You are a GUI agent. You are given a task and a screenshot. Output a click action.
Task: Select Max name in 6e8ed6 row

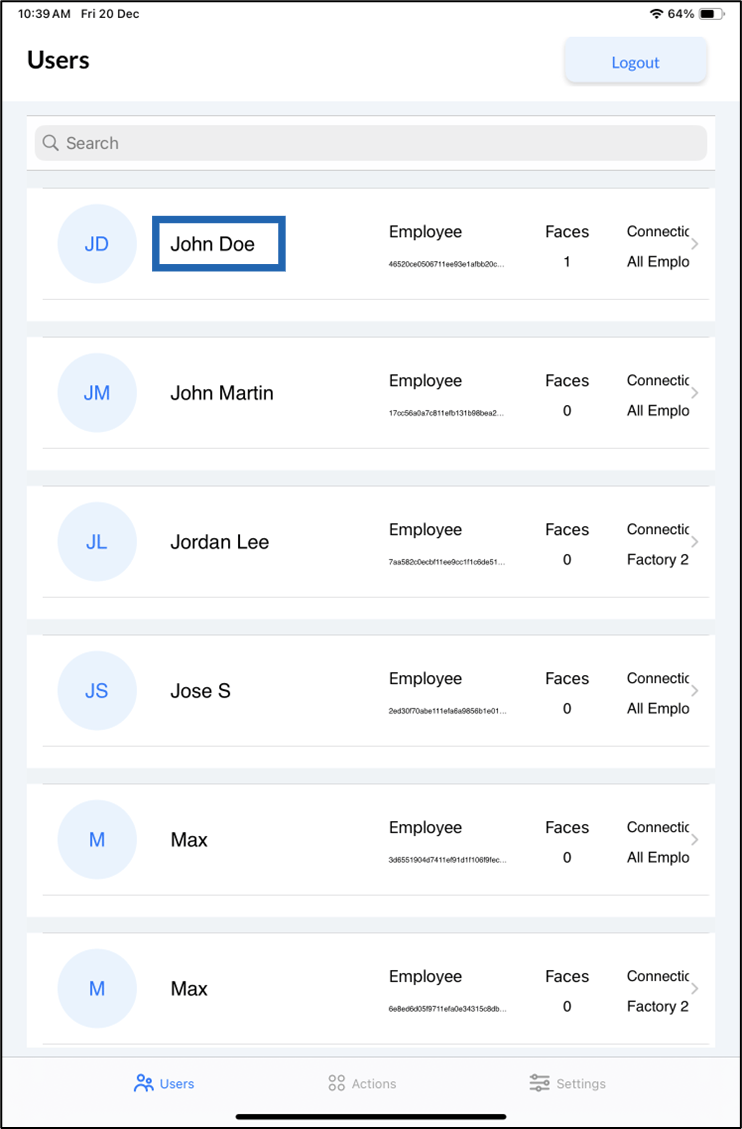coord(189,989)
